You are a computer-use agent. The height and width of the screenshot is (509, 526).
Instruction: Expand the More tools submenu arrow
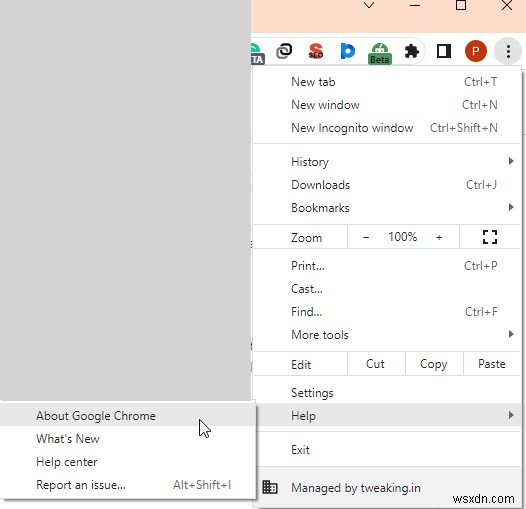511,334
